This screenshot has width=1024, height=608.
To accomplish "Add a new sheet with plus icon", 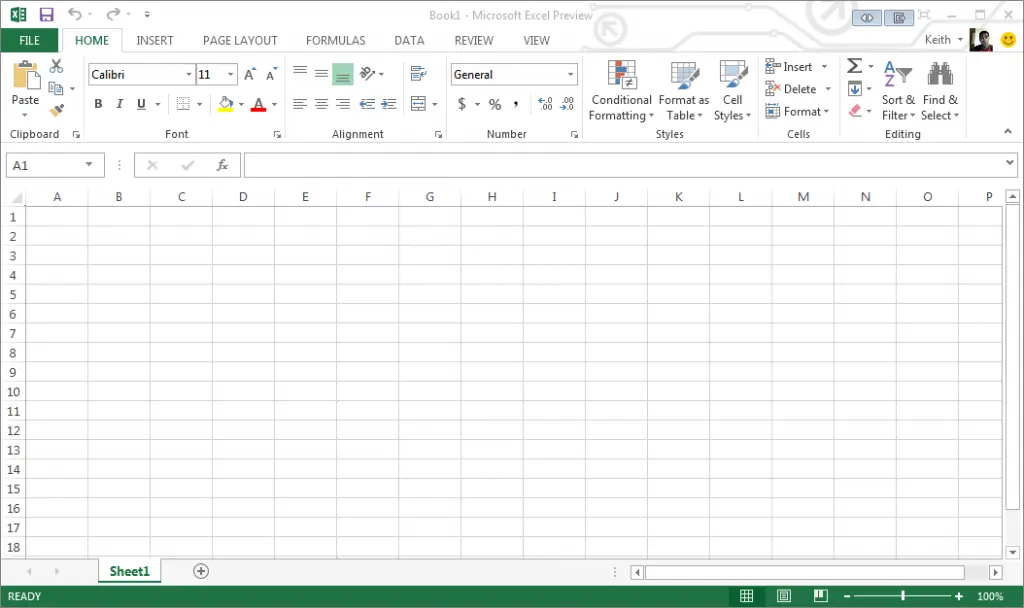I will [201, 571].
